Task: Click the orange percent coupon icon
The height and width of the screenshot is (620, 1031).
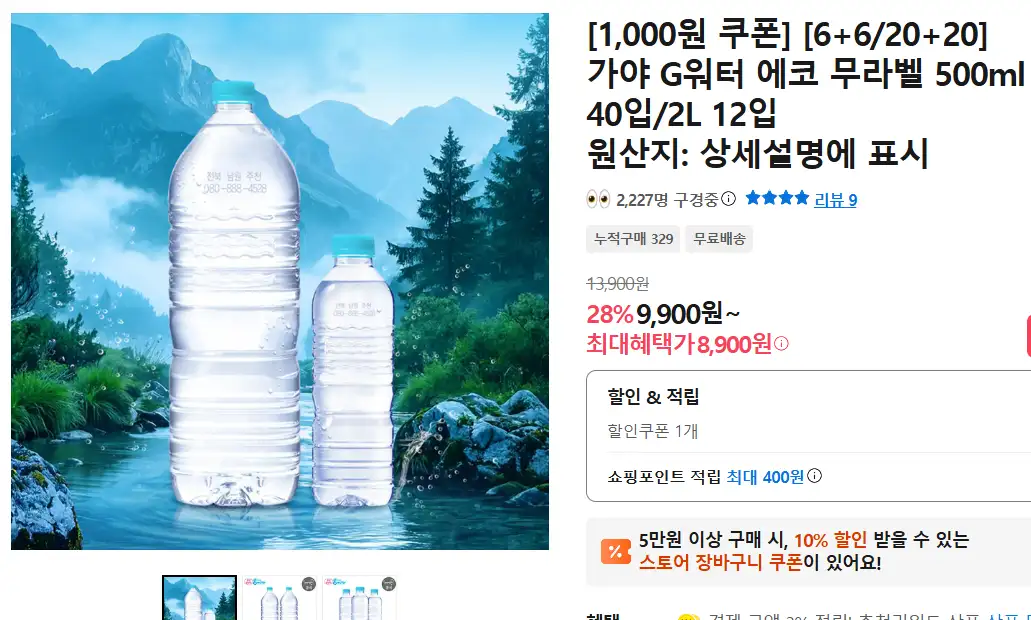Action: [615, 552]
